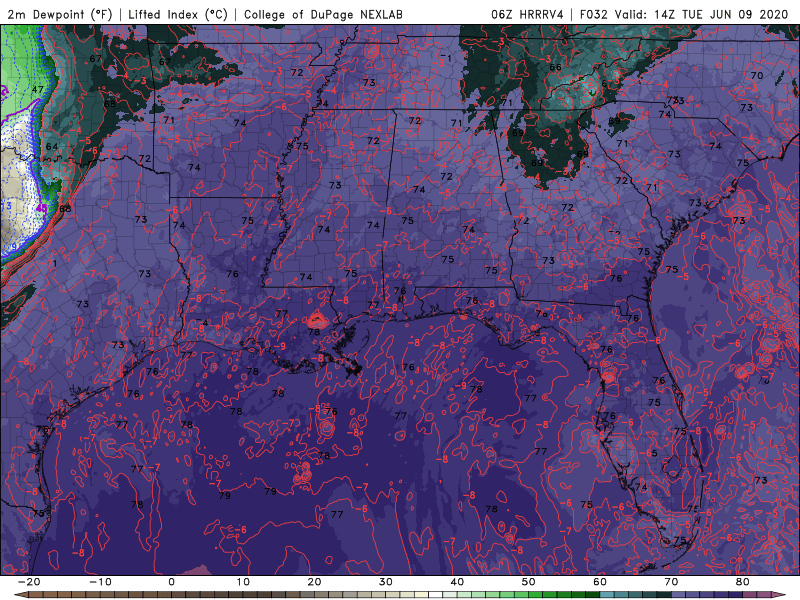The height and width of the screenshot is (600, 800).
Task: Click the -20 label on the color scale
Action: [x=29, y=582]
